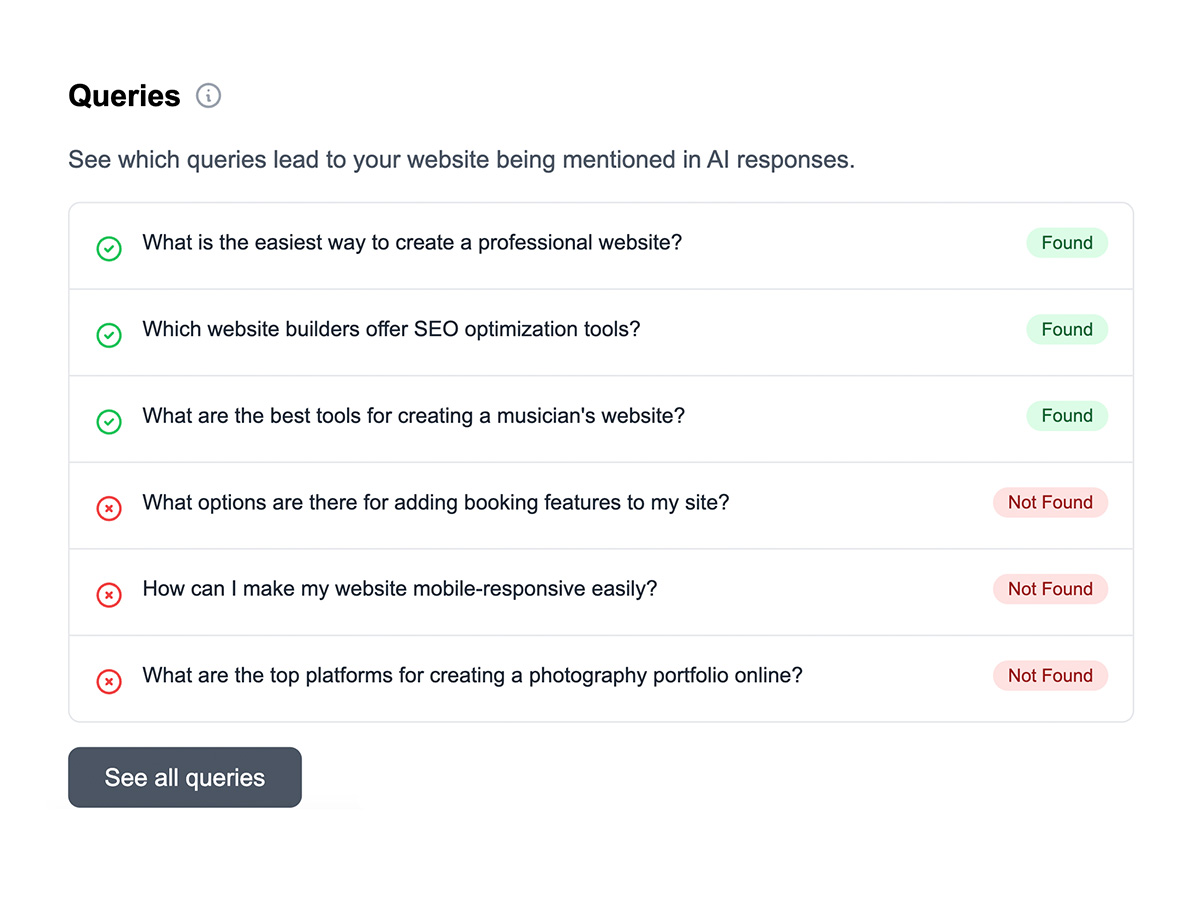Toggle the Found status on musician's website query
Screen dimensions: 1200x900
[x=1067, y=415]
